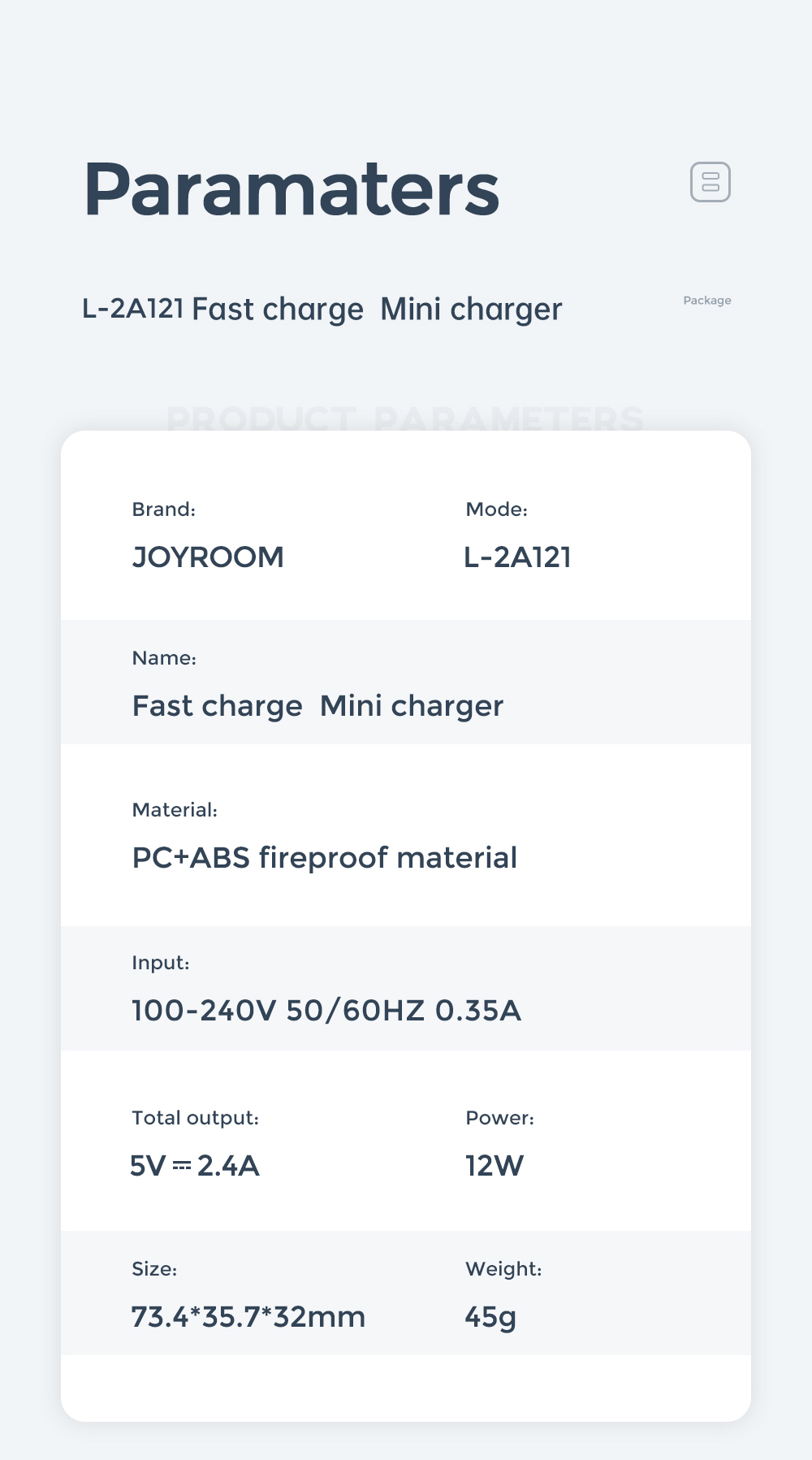
Task: Click the PC+ABS fireproof material text
Action: [324, 858]
